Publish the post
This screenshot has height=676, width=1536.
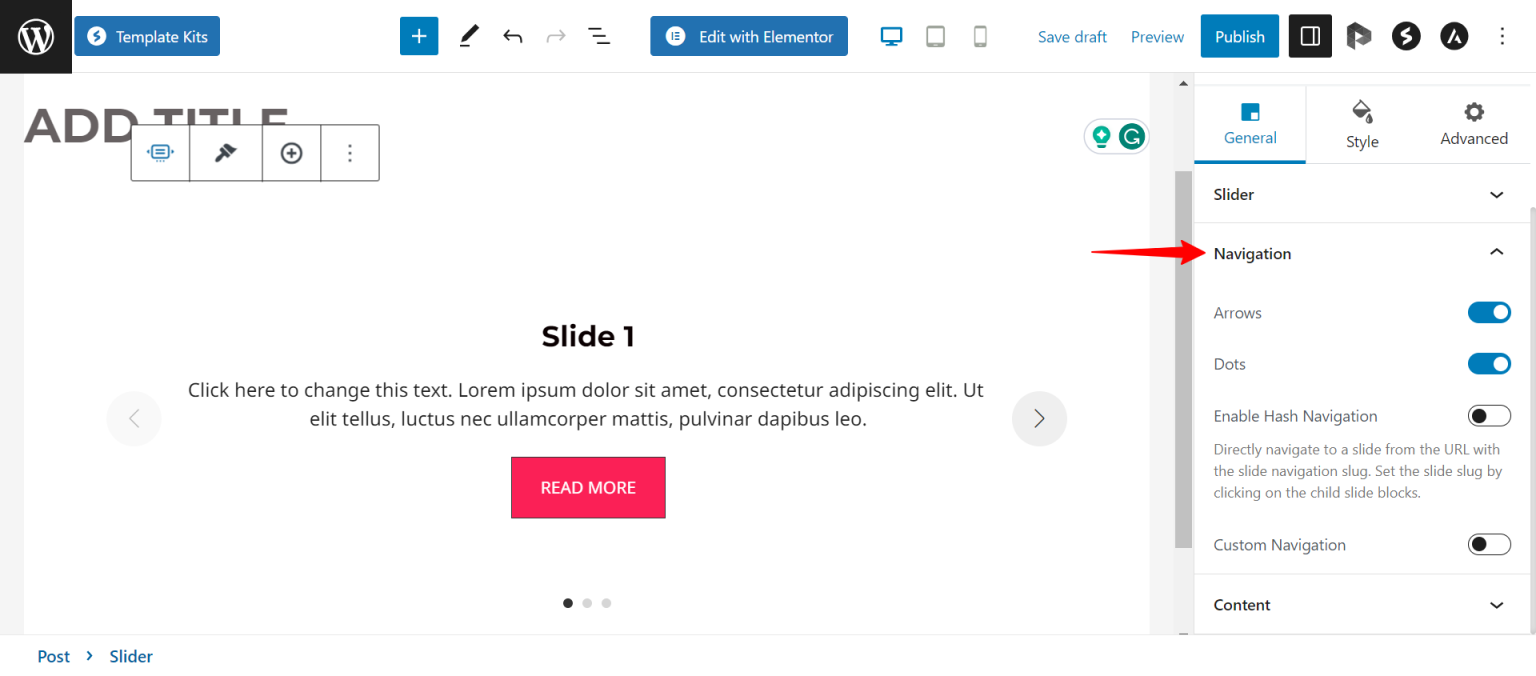(1239, 36)
